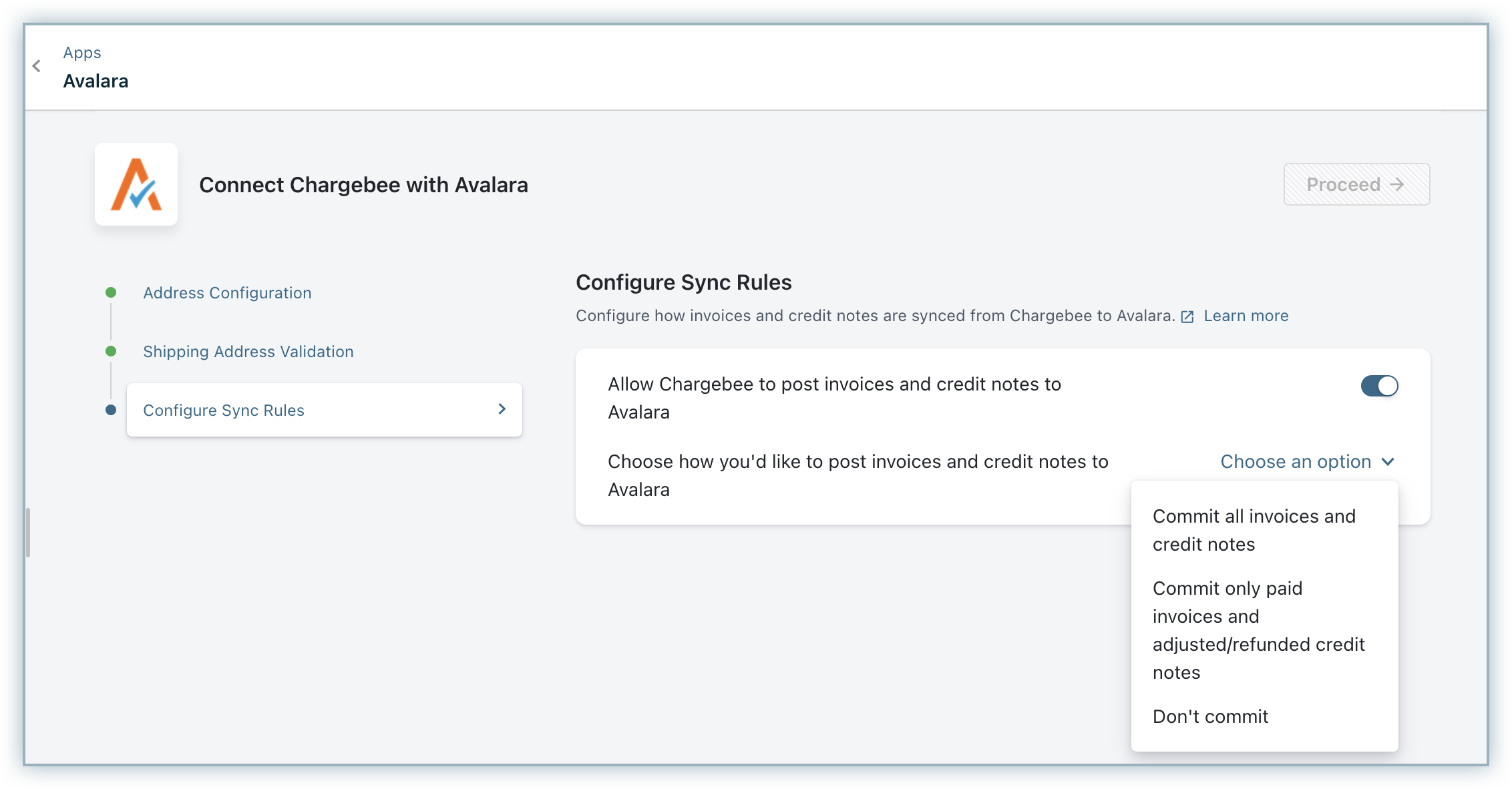Select Commit all invoices and credit notes
The image size is (1512, 789).
click(x=1254, y=530)
